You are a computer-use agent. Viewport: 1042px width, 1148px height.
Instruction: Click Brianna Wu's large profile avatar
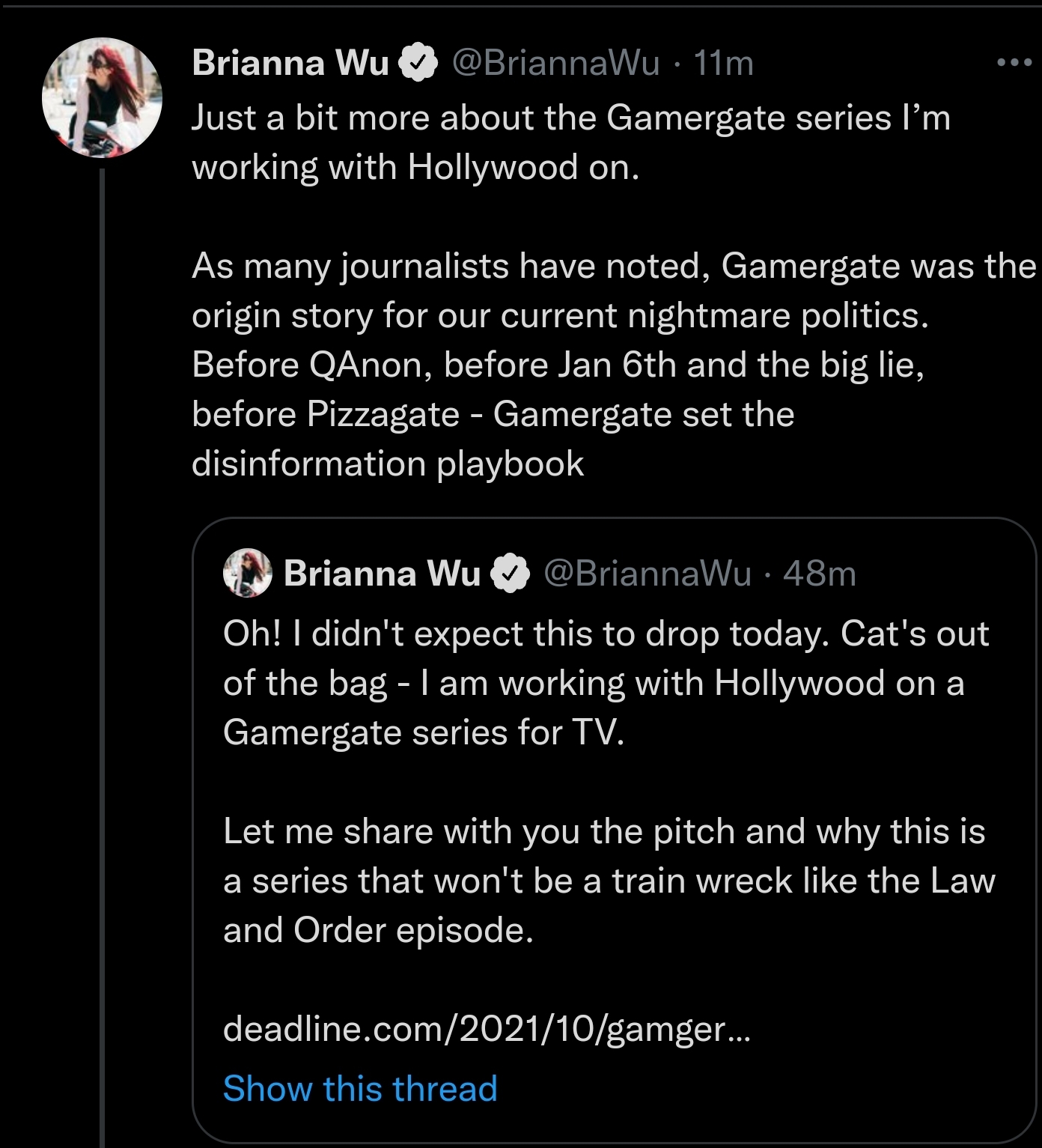point(102,97)
